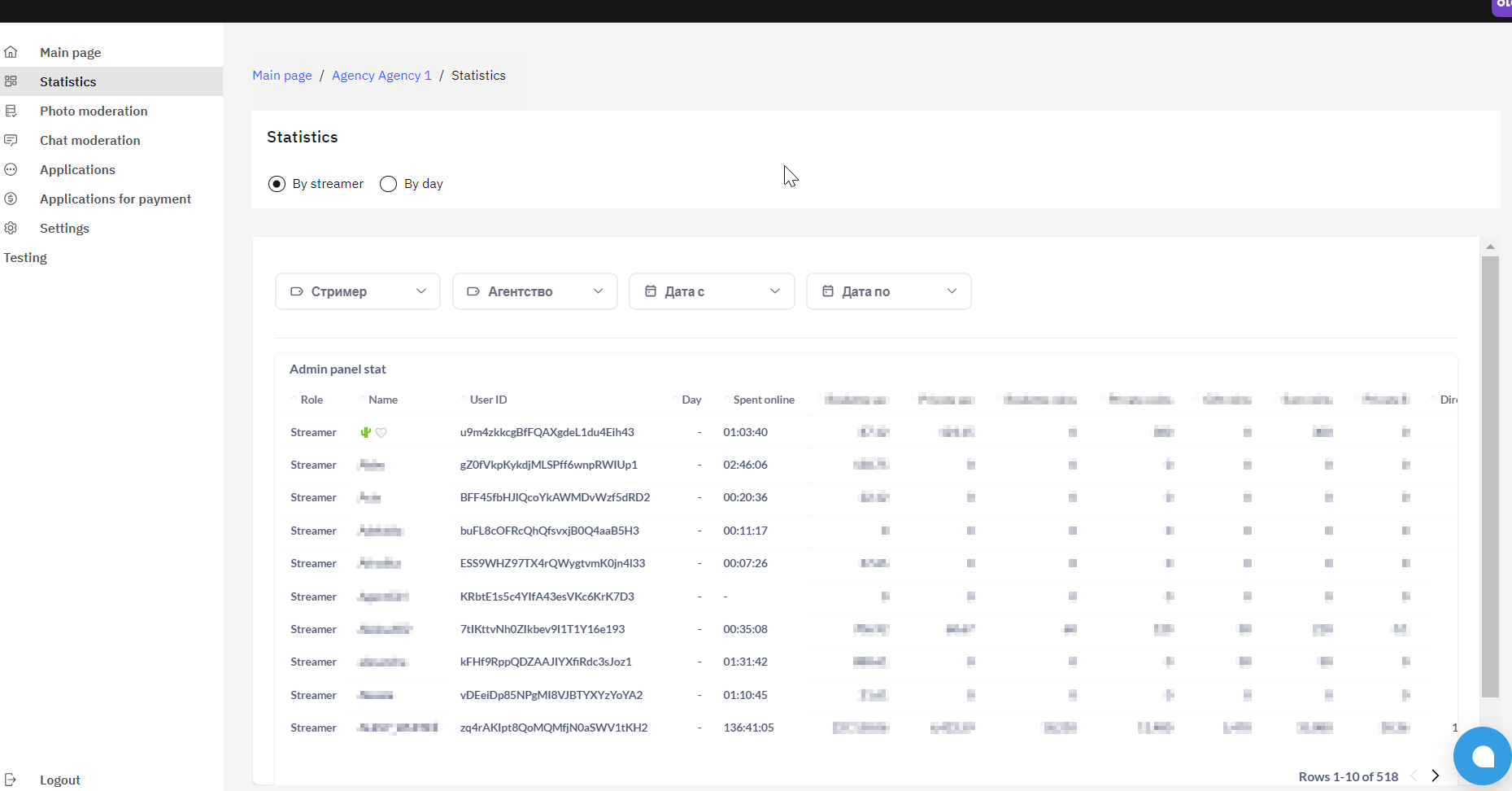This screenshot has width=1512, height=791.
Task: Open the Дата по date picker
Action: click(x=888, y=291)
